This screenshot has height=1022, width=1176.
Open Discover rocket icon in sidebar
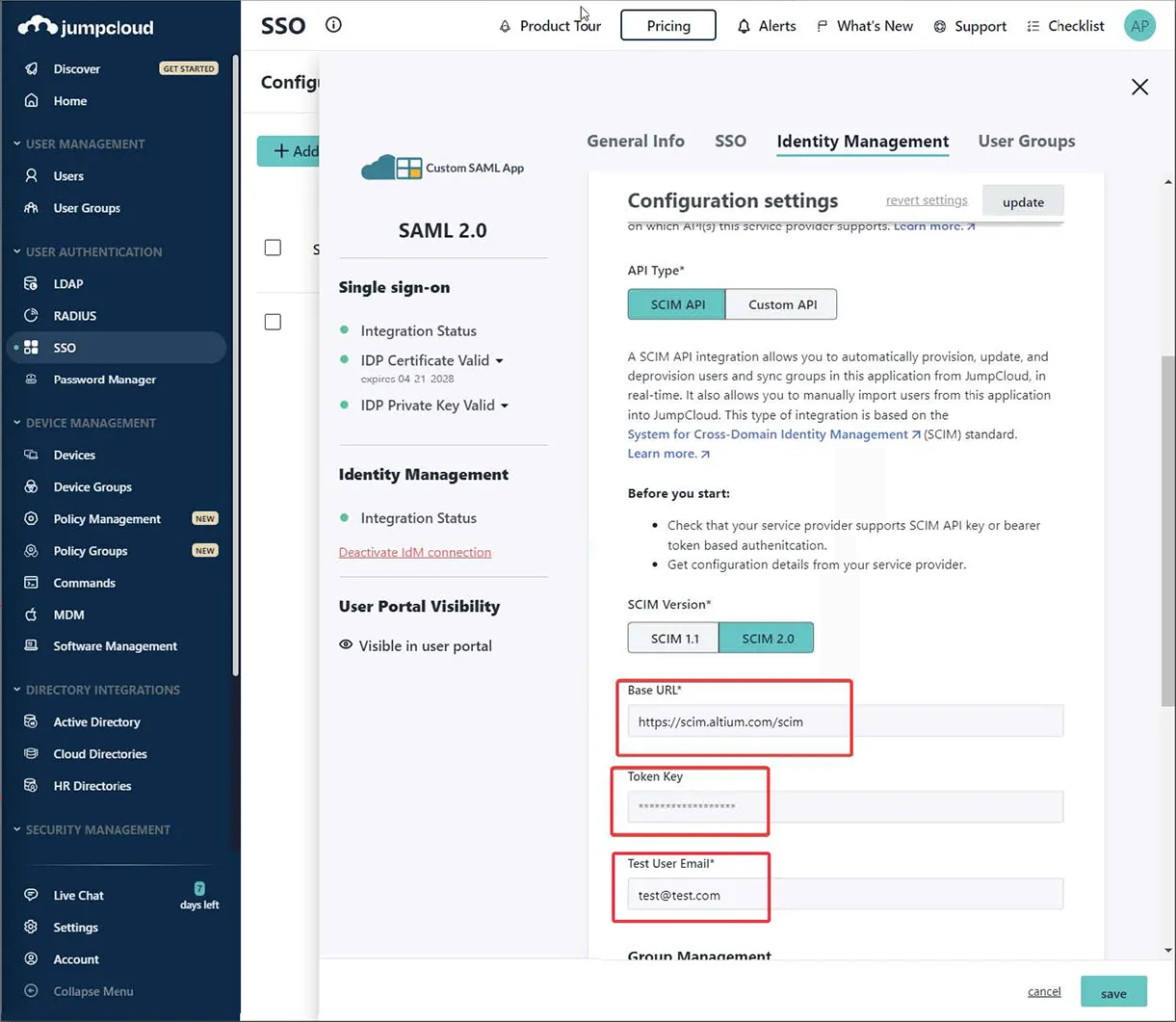click(32, 68)
